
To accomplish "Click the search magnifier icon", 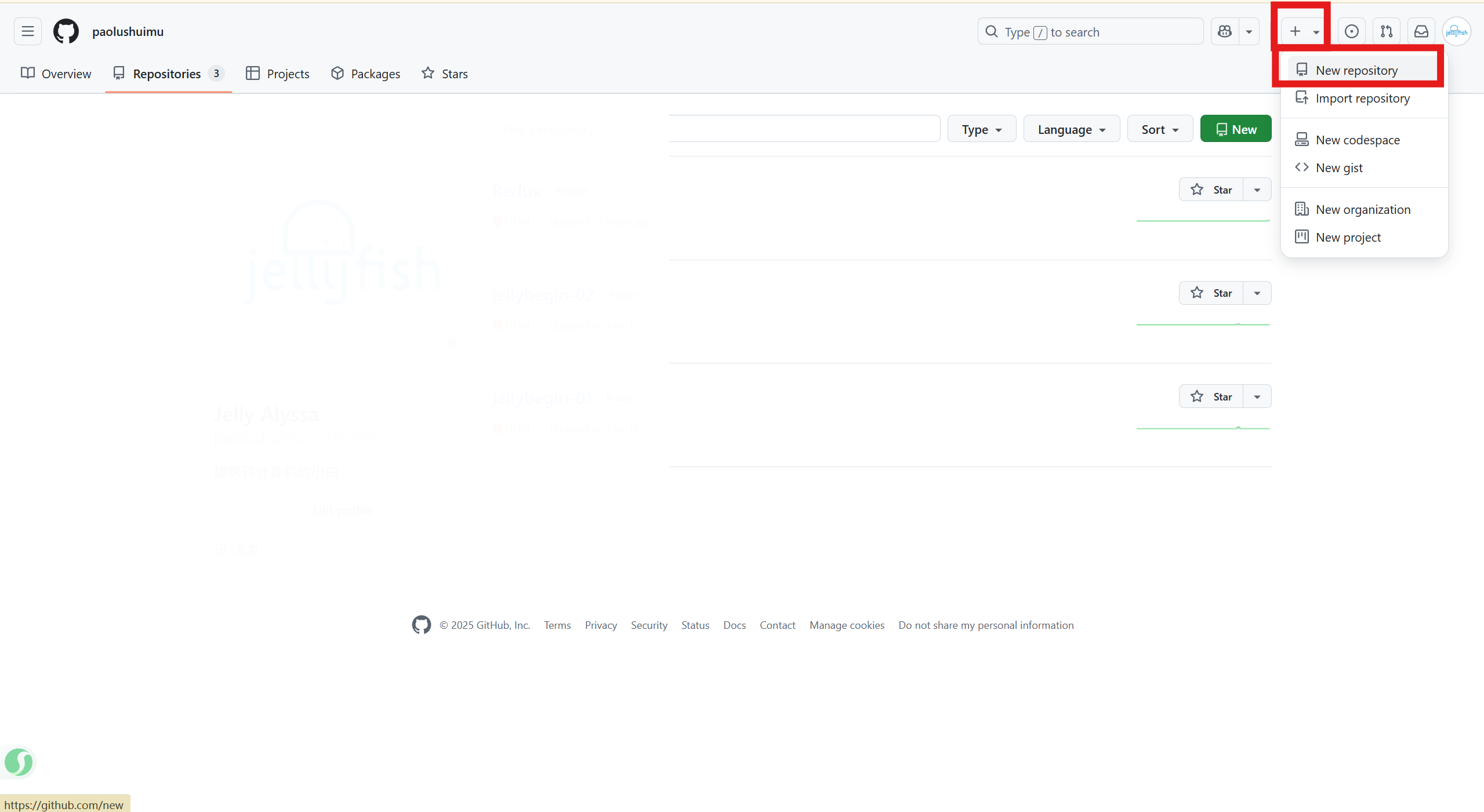I will [992, 31].
